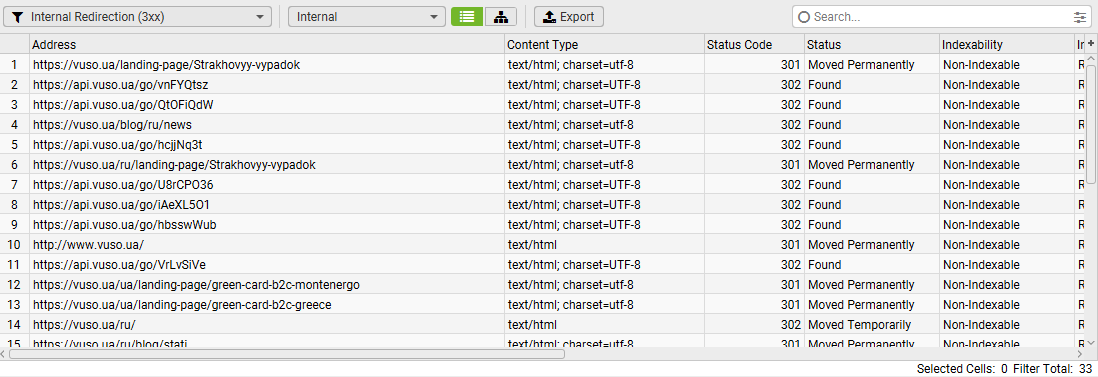1098x377 pixels.
Task: Sort by Status Code column header
Action: pyautogui.click(x=754, y=44)
